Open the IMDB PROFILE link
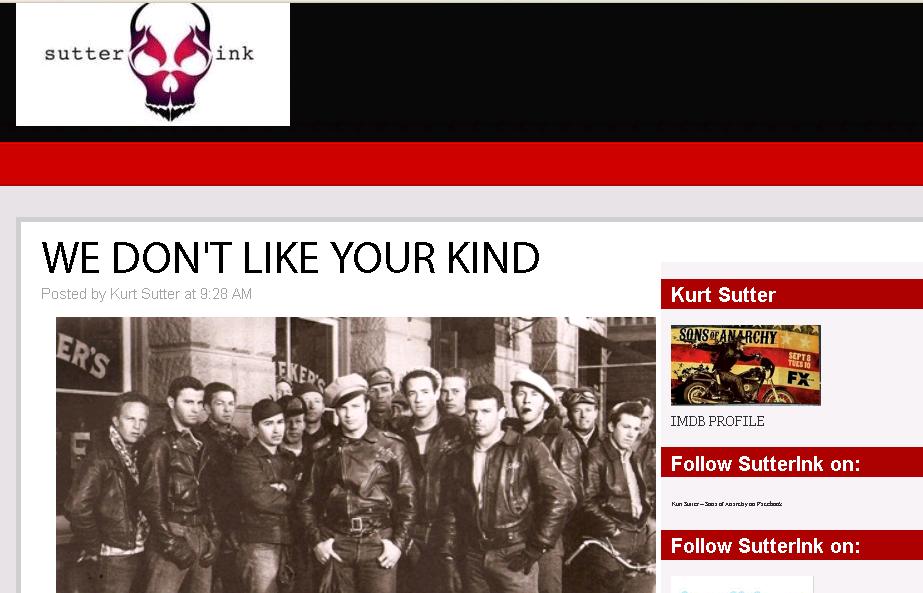Screen dimensions: 923x593 pyautogui.click(x=718, y=421)
